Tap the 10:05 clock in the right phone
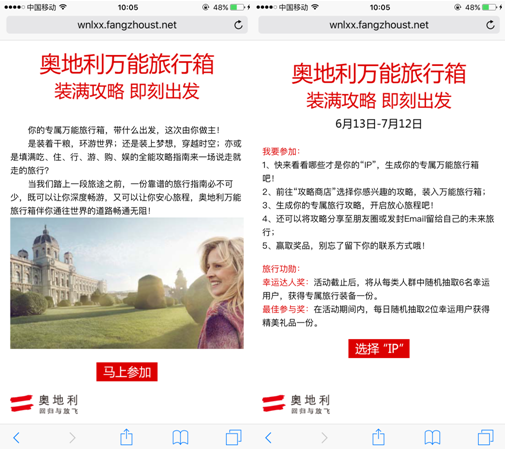The width and height of the screenshot is (514, 449). 380,7
